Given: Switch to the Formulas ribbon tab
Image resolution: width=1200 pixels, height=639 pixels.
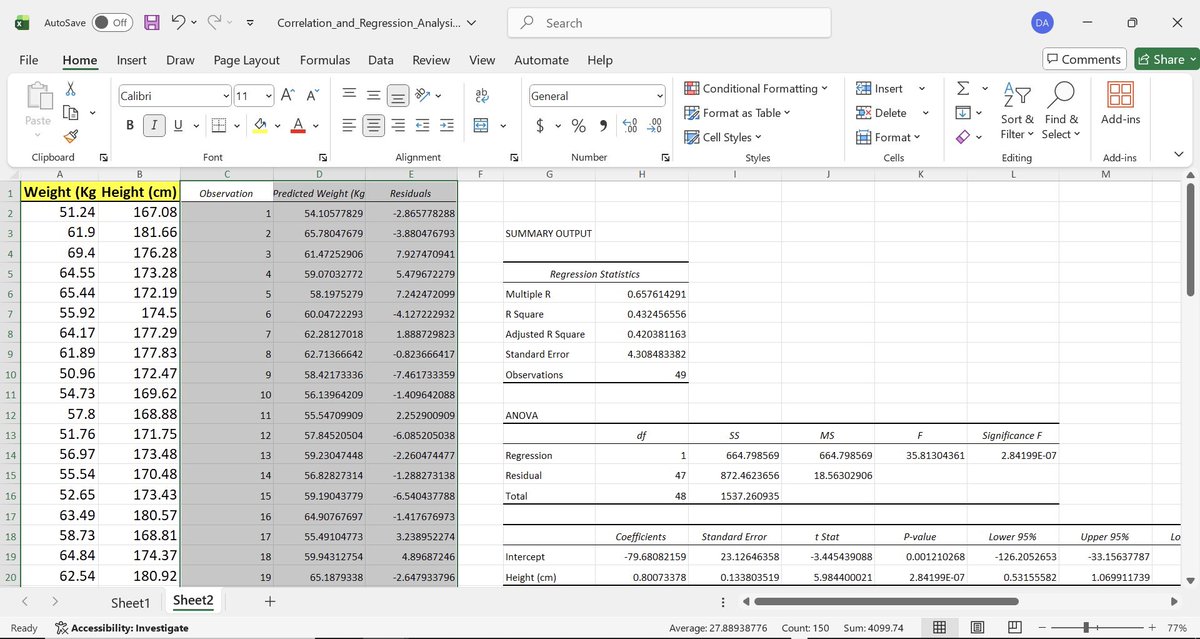Looking at the screenshot, I should point(324,60).
